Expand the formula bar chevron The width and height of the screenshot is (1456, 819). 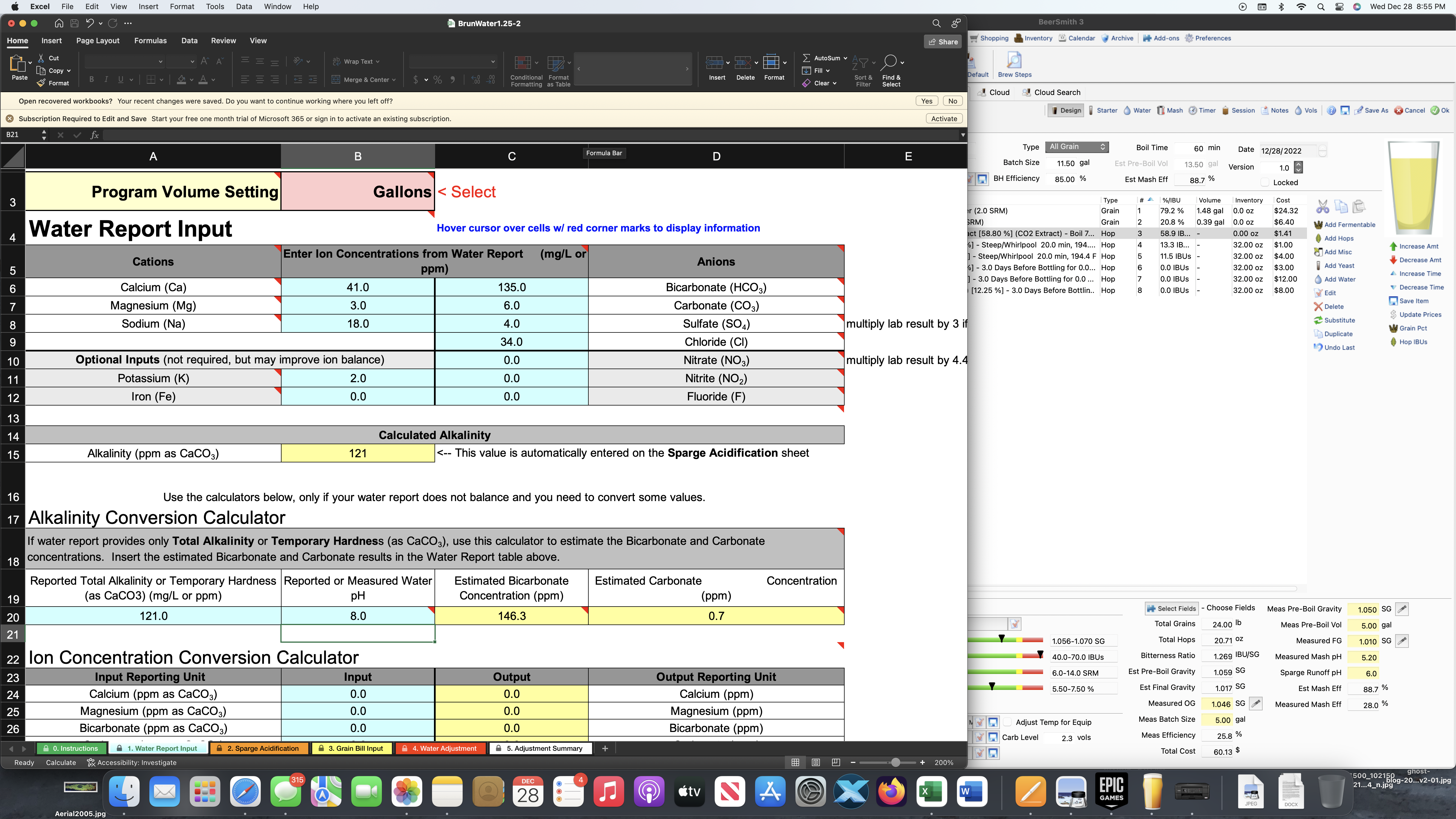[963, 135]
